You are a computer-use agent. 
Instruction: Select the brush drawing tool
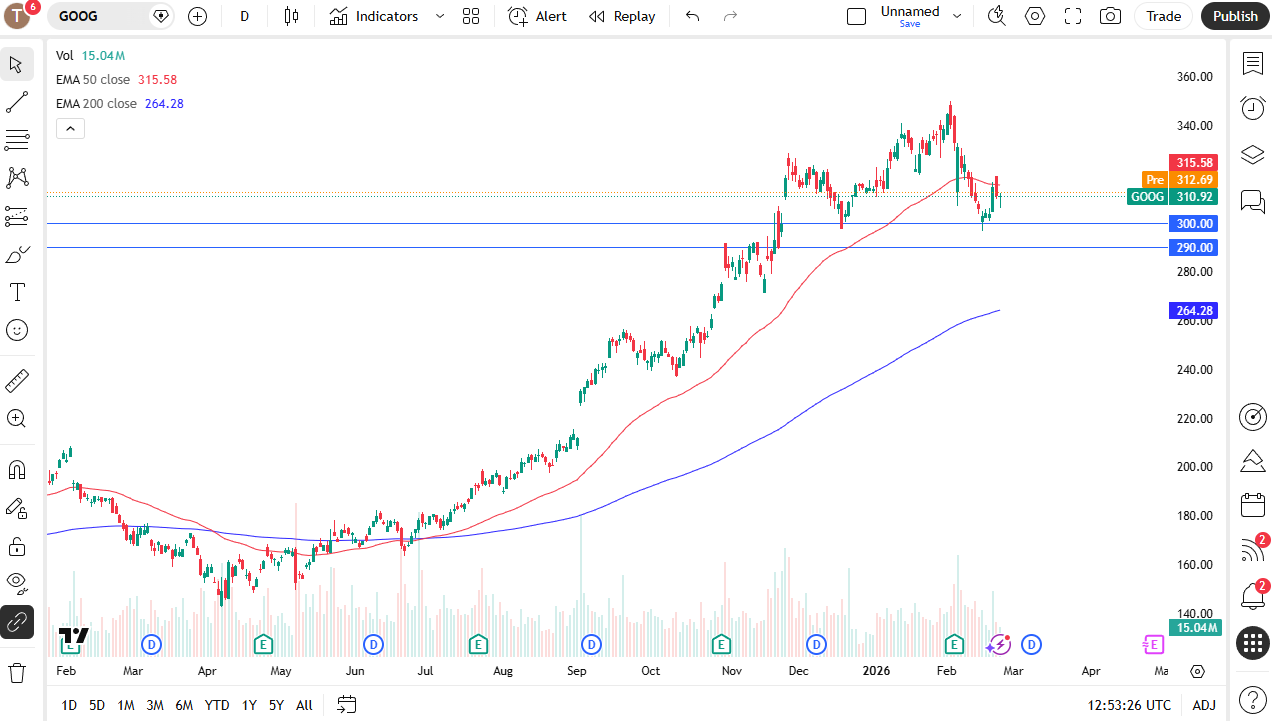(x=17, y=254)
